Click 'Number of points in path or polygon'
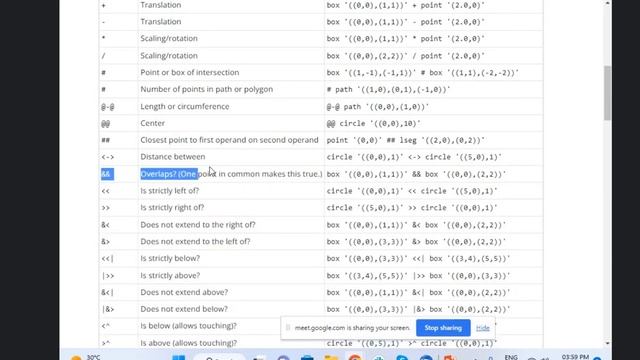 [x=207, y=89]
